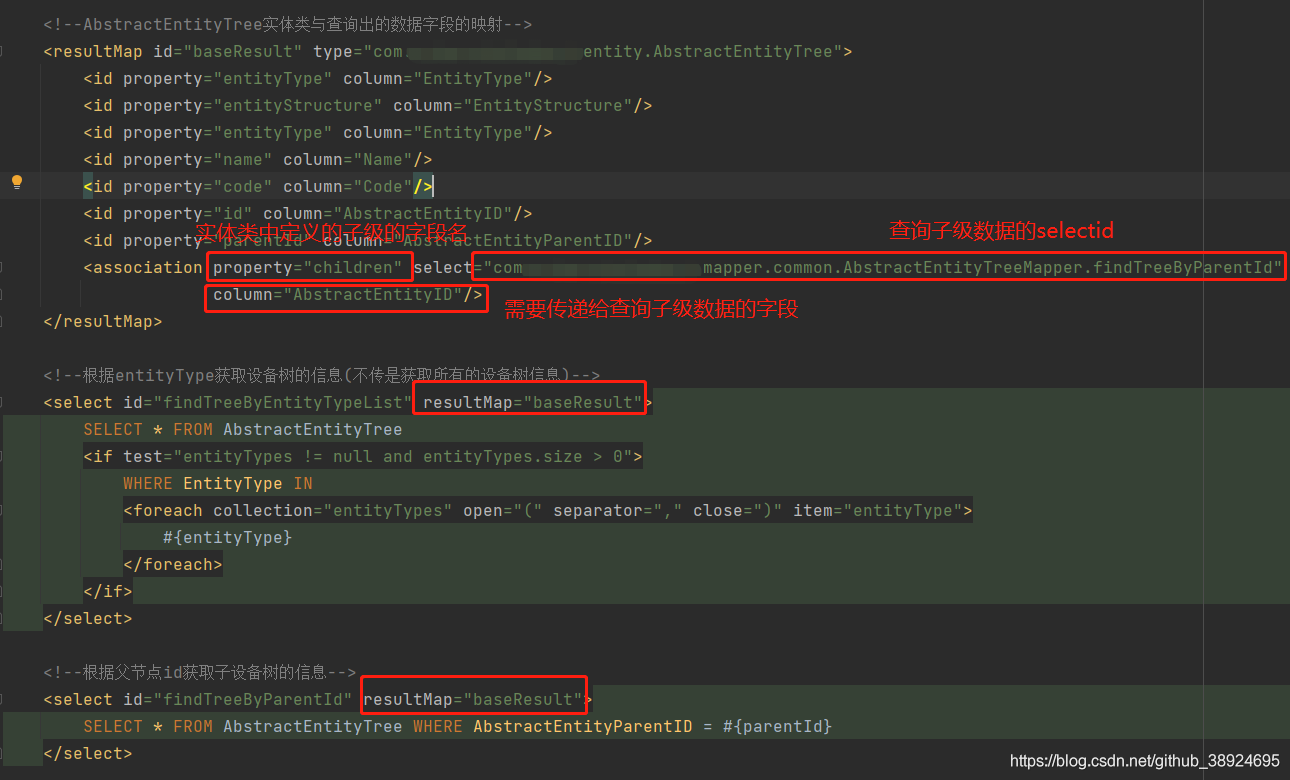This screenshot has width=1290, height=780.
Task: Click the if test="entityTypes != null" tag
Action: pos(363,456)
